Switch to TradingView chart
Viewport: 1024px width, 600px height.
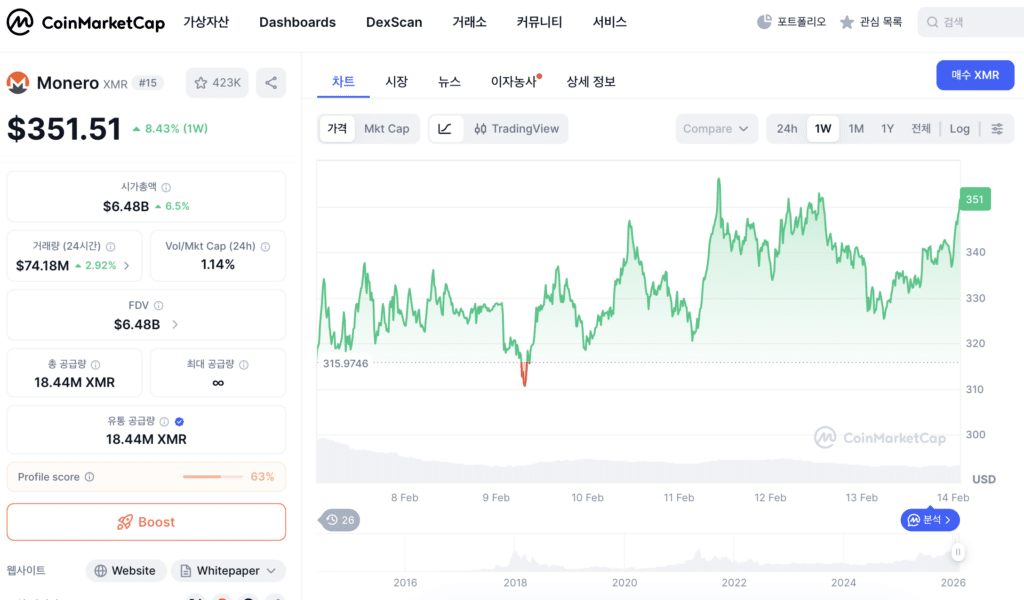point(517,129)
